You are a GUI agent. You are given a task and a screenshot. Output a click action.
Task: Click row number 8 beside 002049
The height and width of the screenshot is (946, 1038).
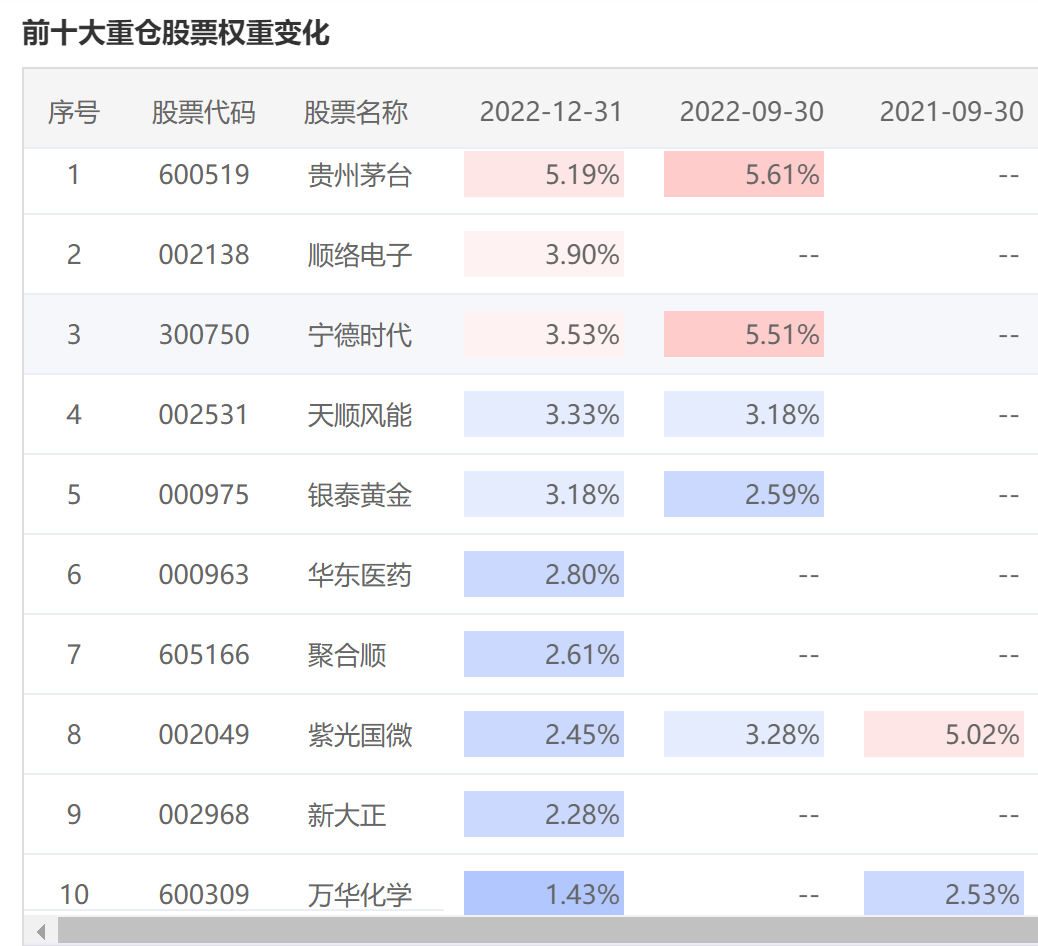coord(73,735)
